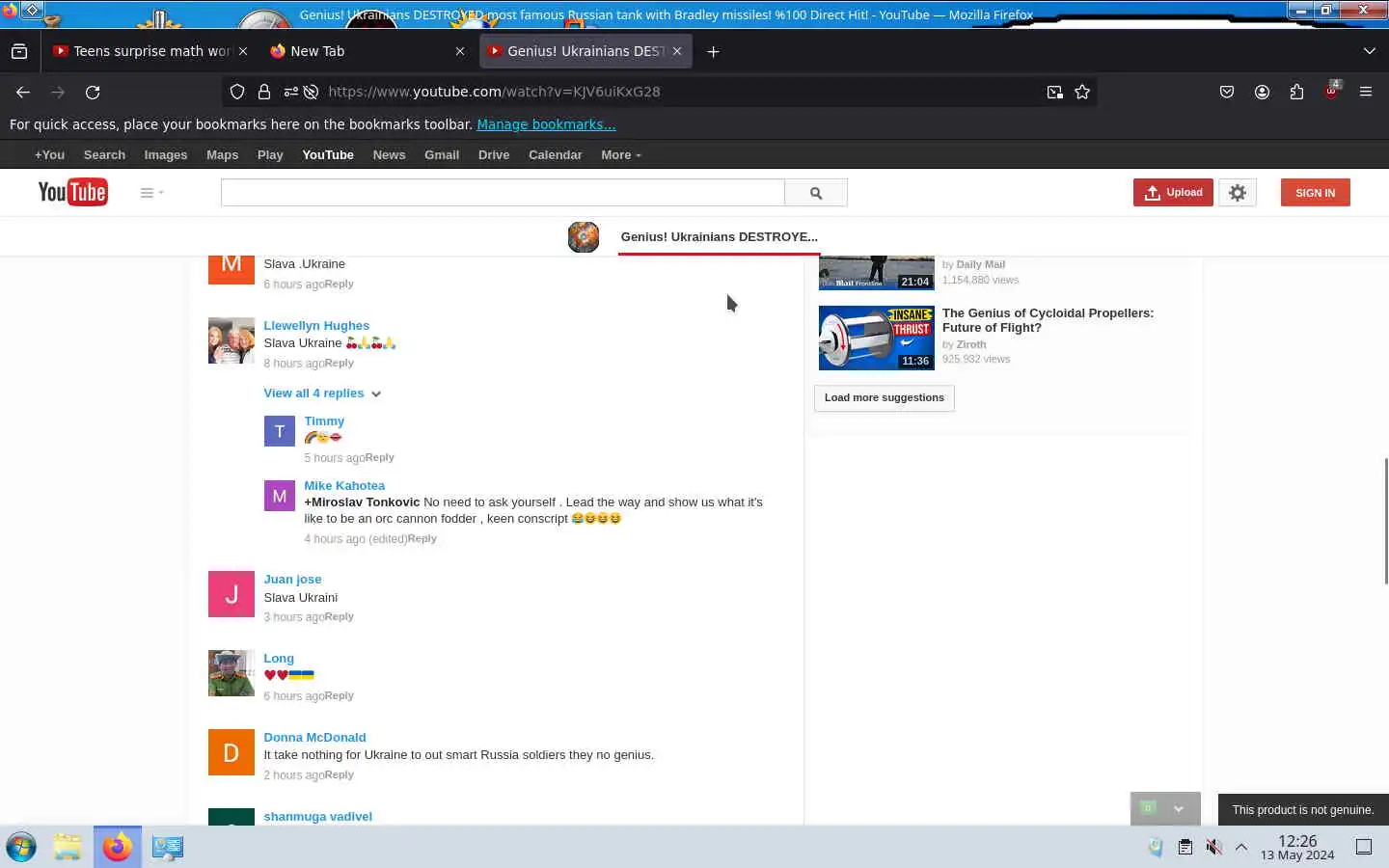Click Load more suggestions button
1389x868 pixels.
[x=885, y=397]
